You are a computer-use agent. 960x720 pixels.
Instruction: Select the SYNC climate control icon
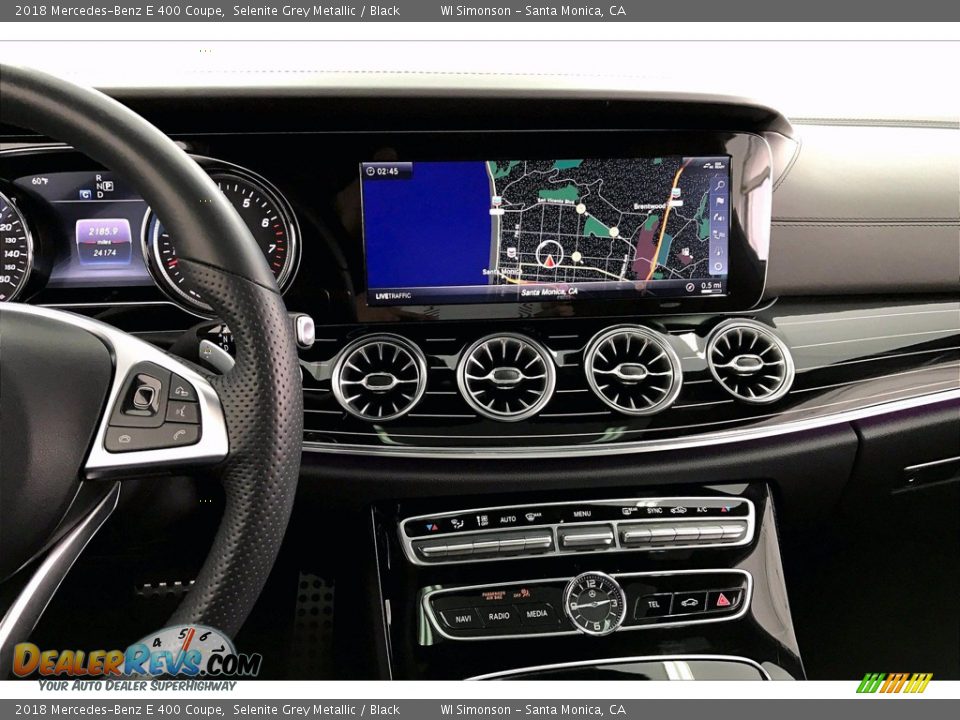653,510
